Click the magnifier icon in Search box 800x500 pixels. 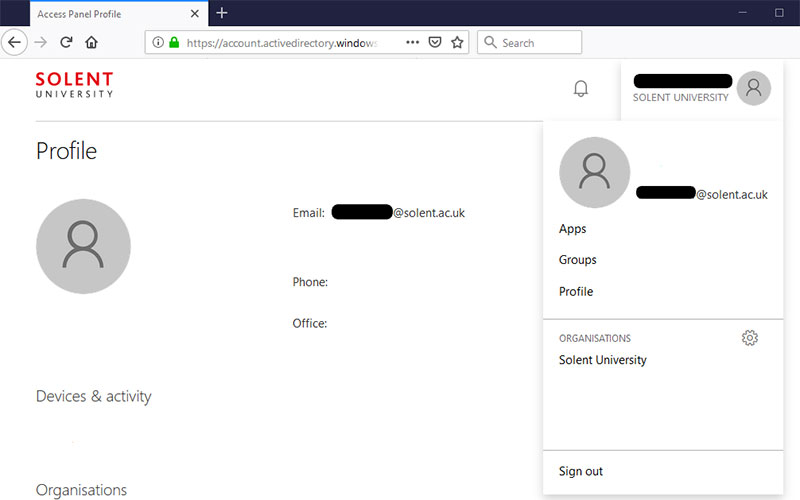pos(490,42)
